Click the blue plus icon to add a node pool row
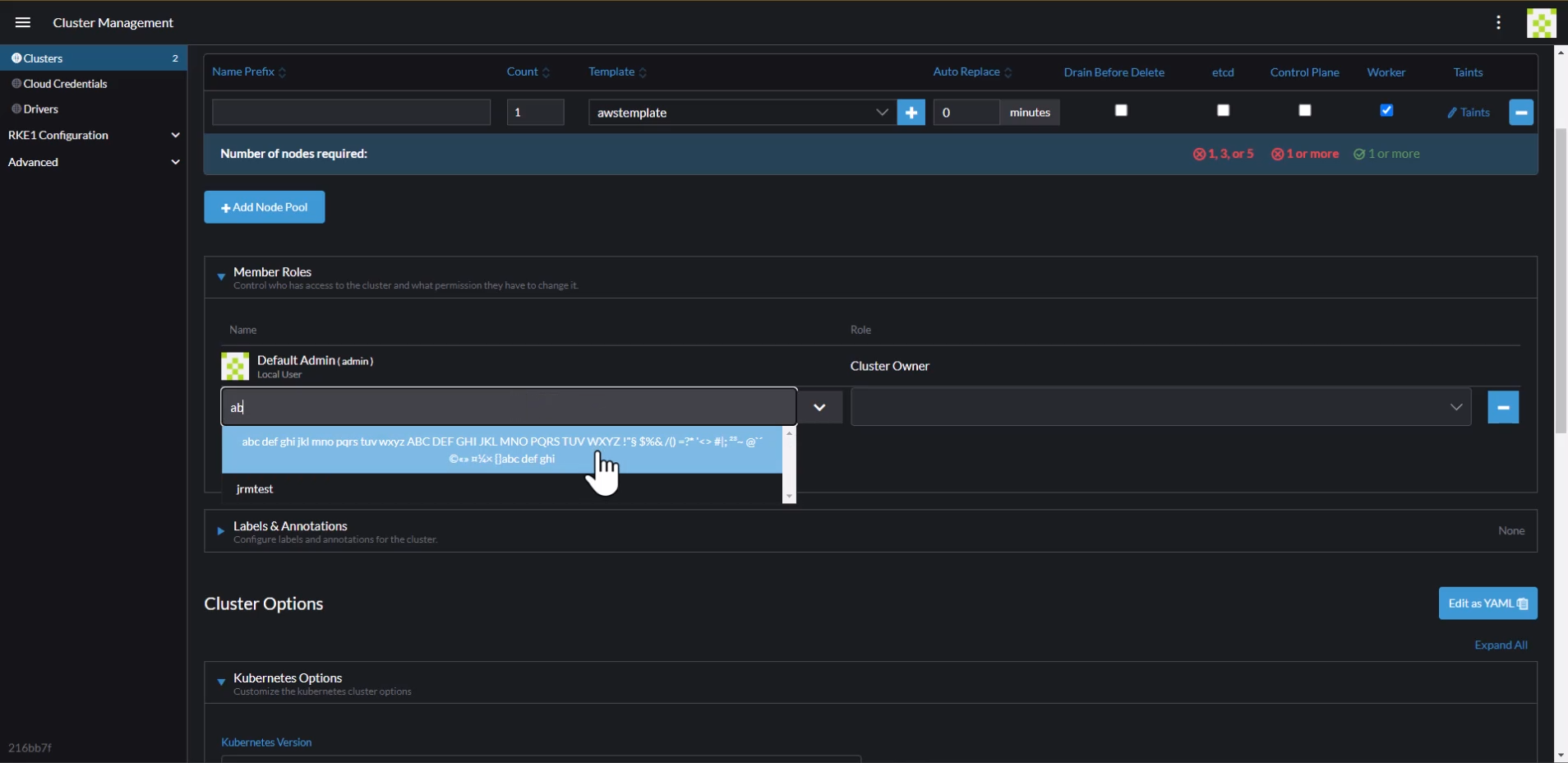This screenshot has height=763, width=1568. coord(911,113)
